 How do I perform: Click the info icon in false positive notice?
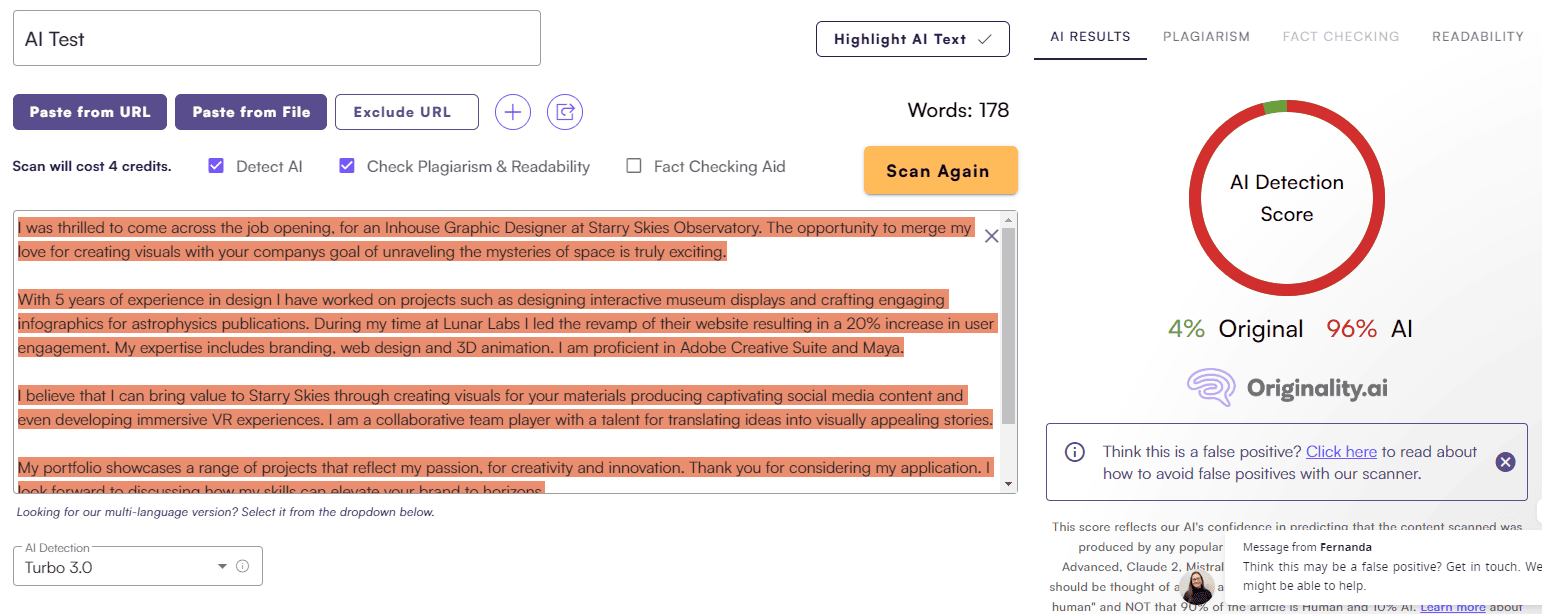1075,452
